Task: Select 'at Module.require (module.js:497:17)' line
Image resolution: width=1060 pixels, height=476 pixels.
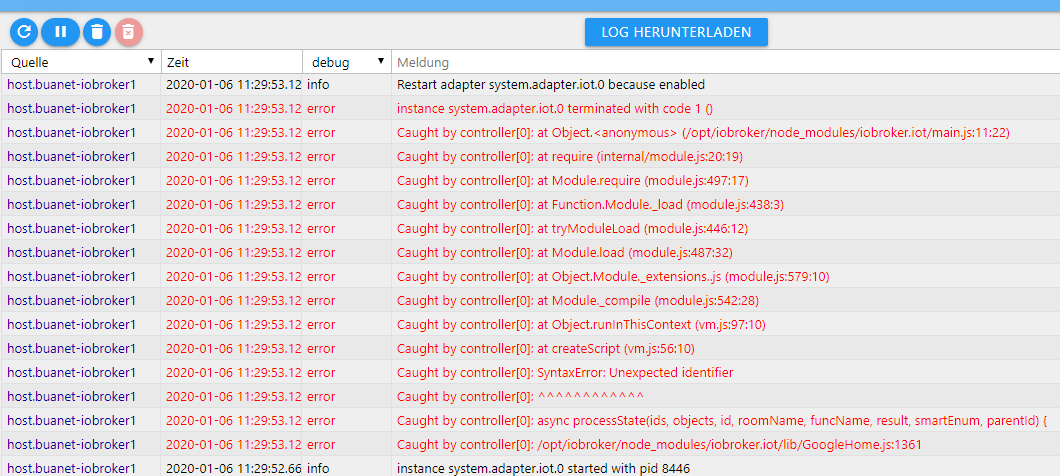Action: pos(573,181)
